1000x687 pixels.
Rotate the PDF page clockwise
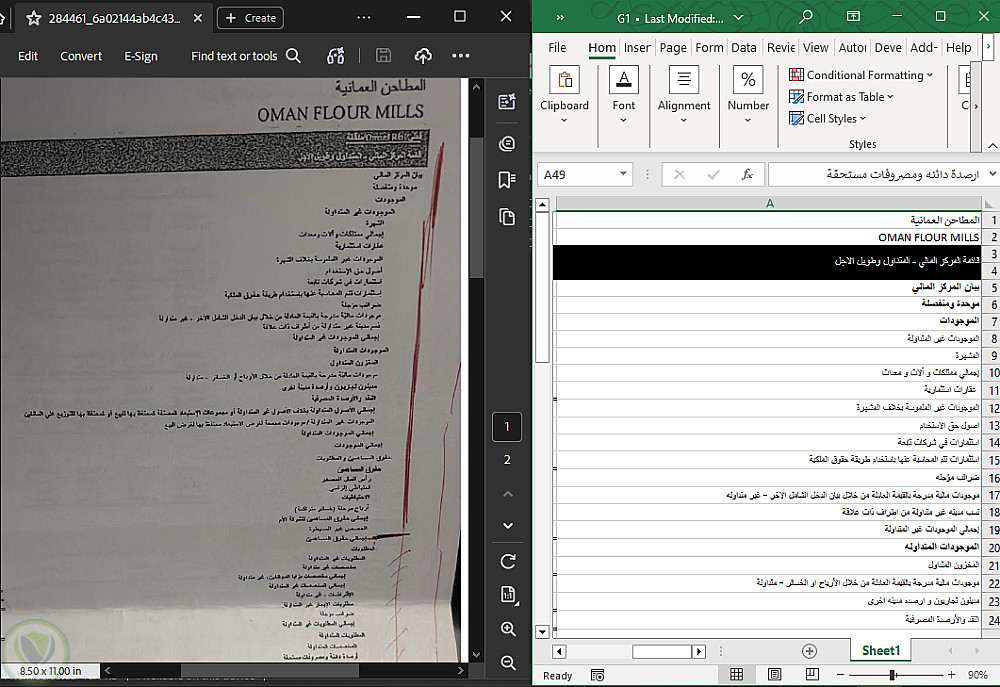point(508,561)
